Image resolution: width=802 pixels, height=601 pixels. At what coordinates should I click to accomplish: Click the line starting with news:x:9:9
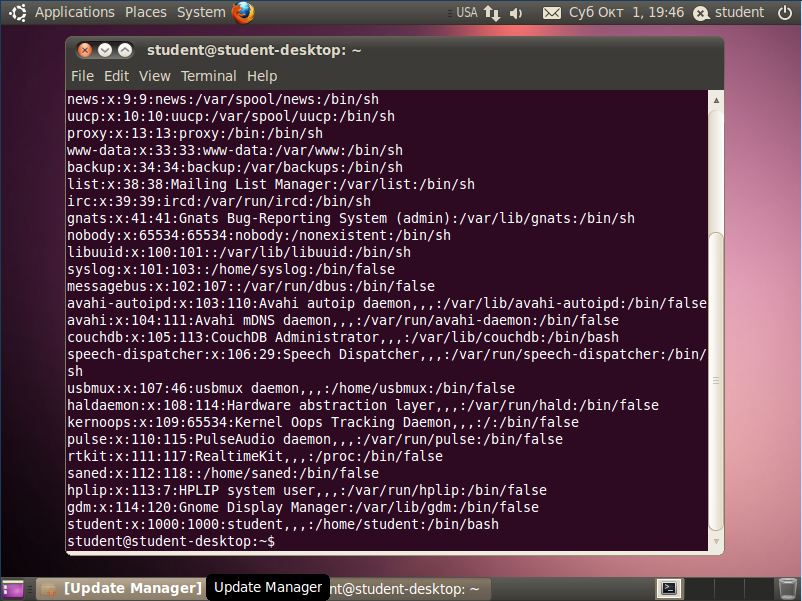(223, 99)
